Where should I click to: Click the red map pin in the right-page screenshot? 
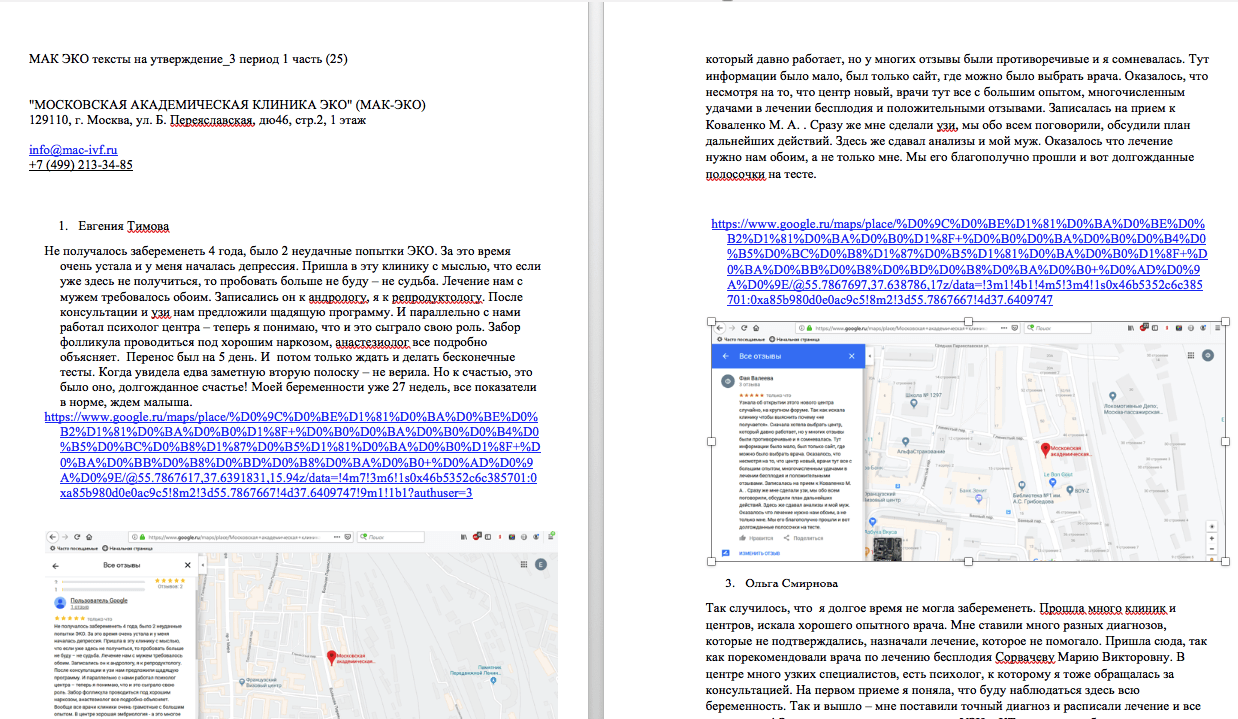[1045, 450]
